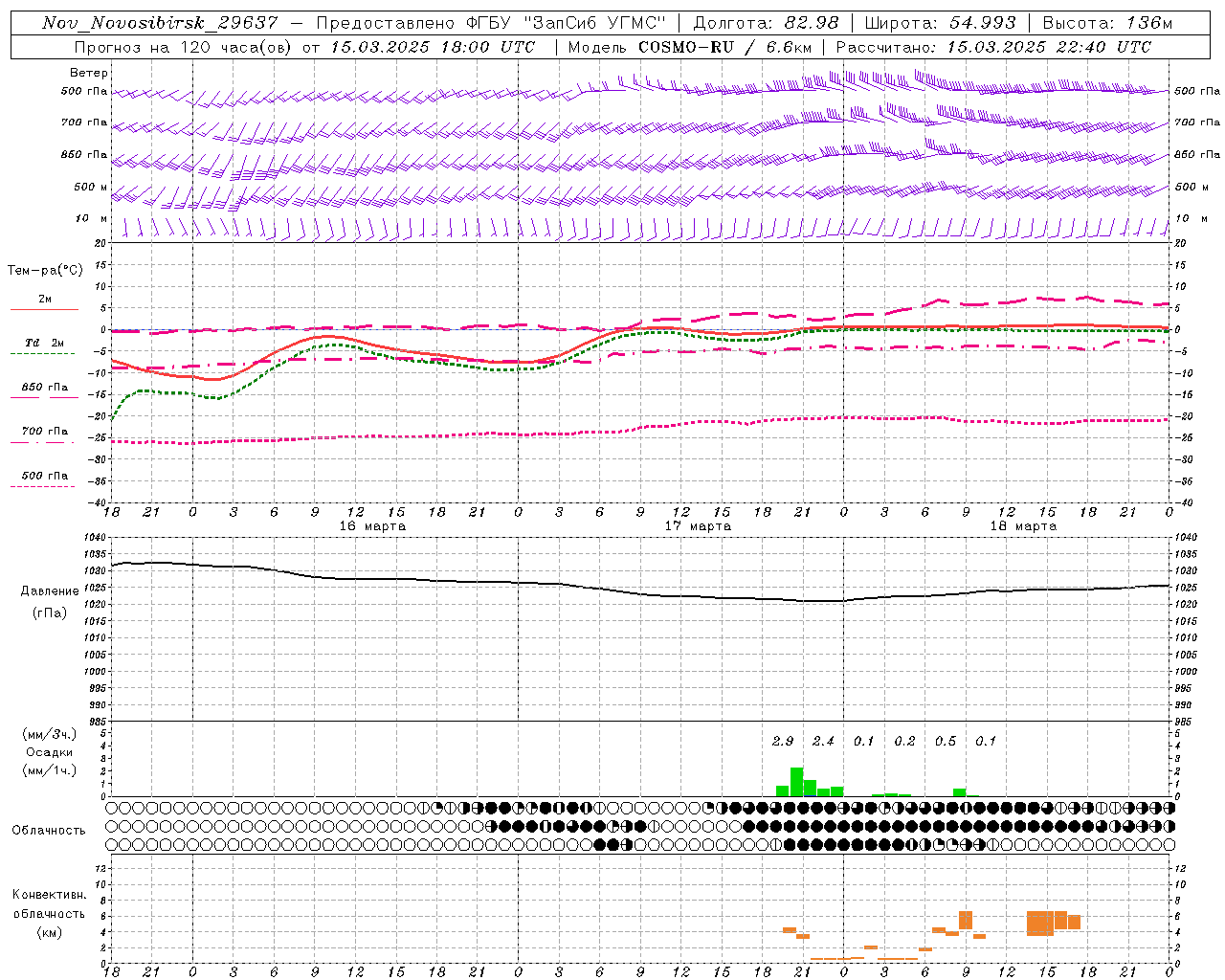The width and height of the screenshot is (1225, 980).
Task: Click the elevation text "Высота: 136м"
Action: coord(1107,22)
